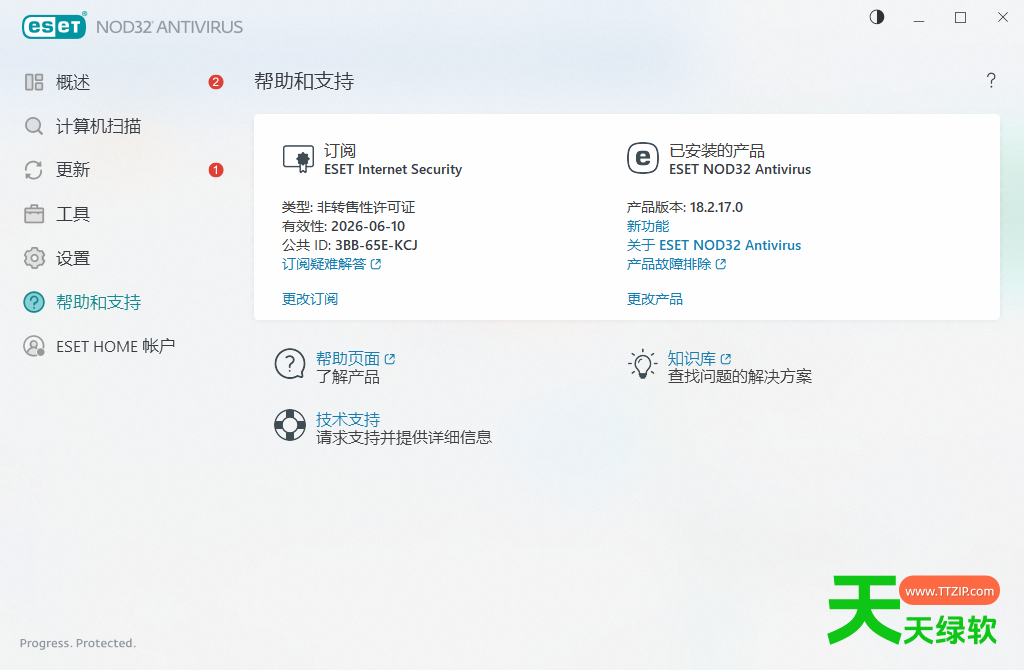Click the 查找问题的解决方案 description
This screenshot has width=1024, height=670.
pos(739,376)
